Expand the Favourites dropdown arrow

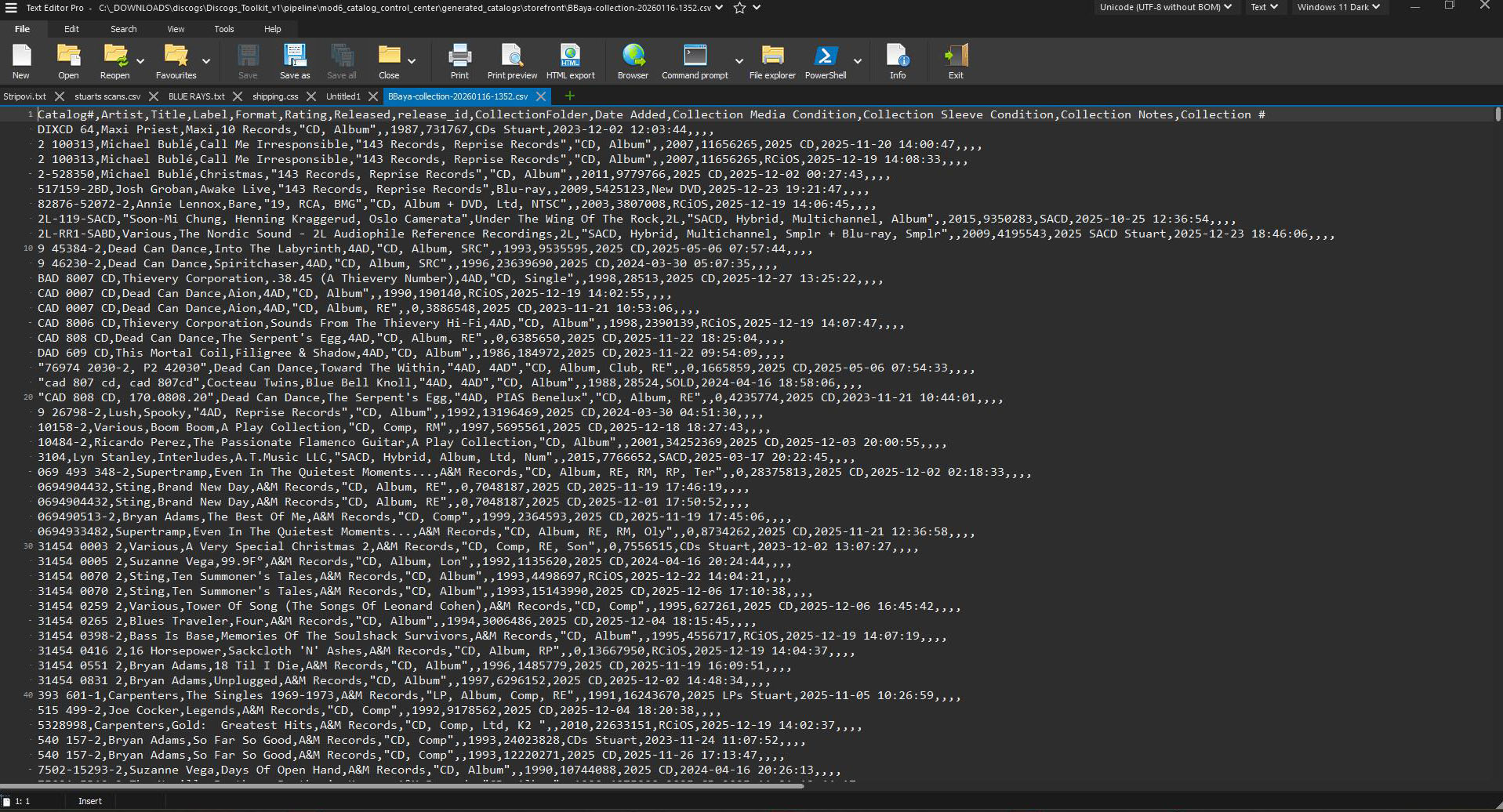click(206, 60)
